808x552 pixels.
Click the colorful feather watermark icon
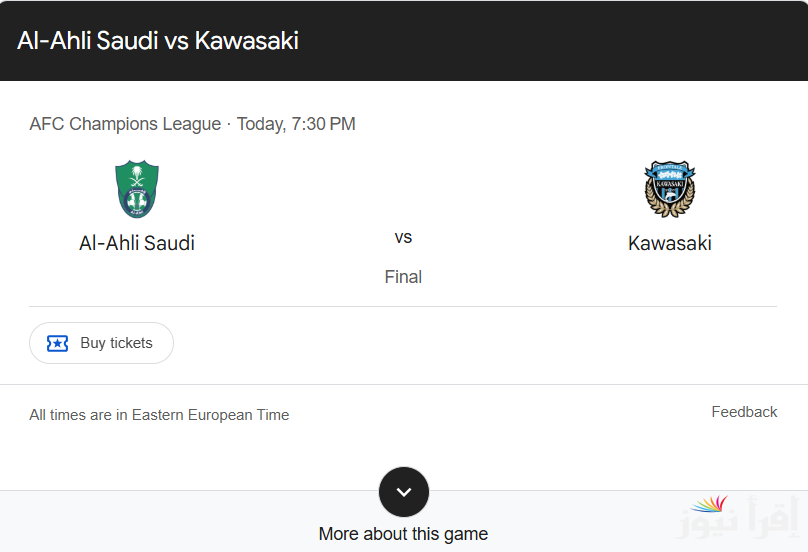[x=710, y=504]
